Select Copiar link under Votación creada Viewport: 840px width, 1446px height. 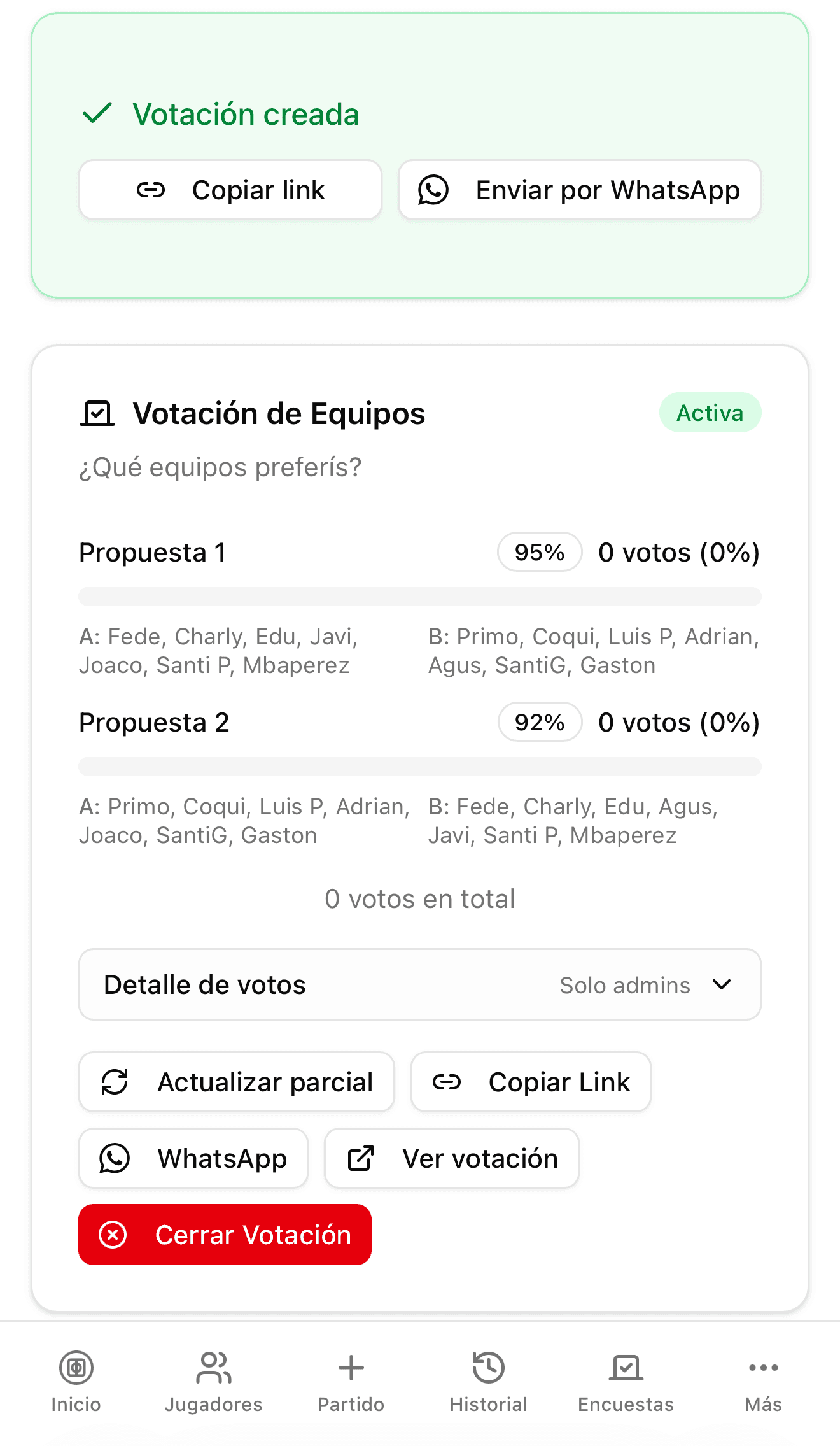point(230,190)
